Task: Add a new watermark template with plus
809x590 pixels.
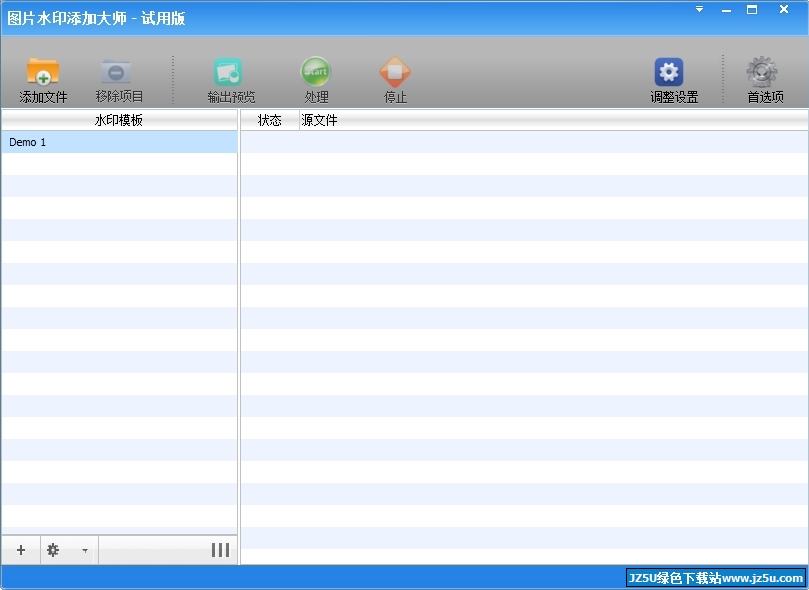Action: 21,550
